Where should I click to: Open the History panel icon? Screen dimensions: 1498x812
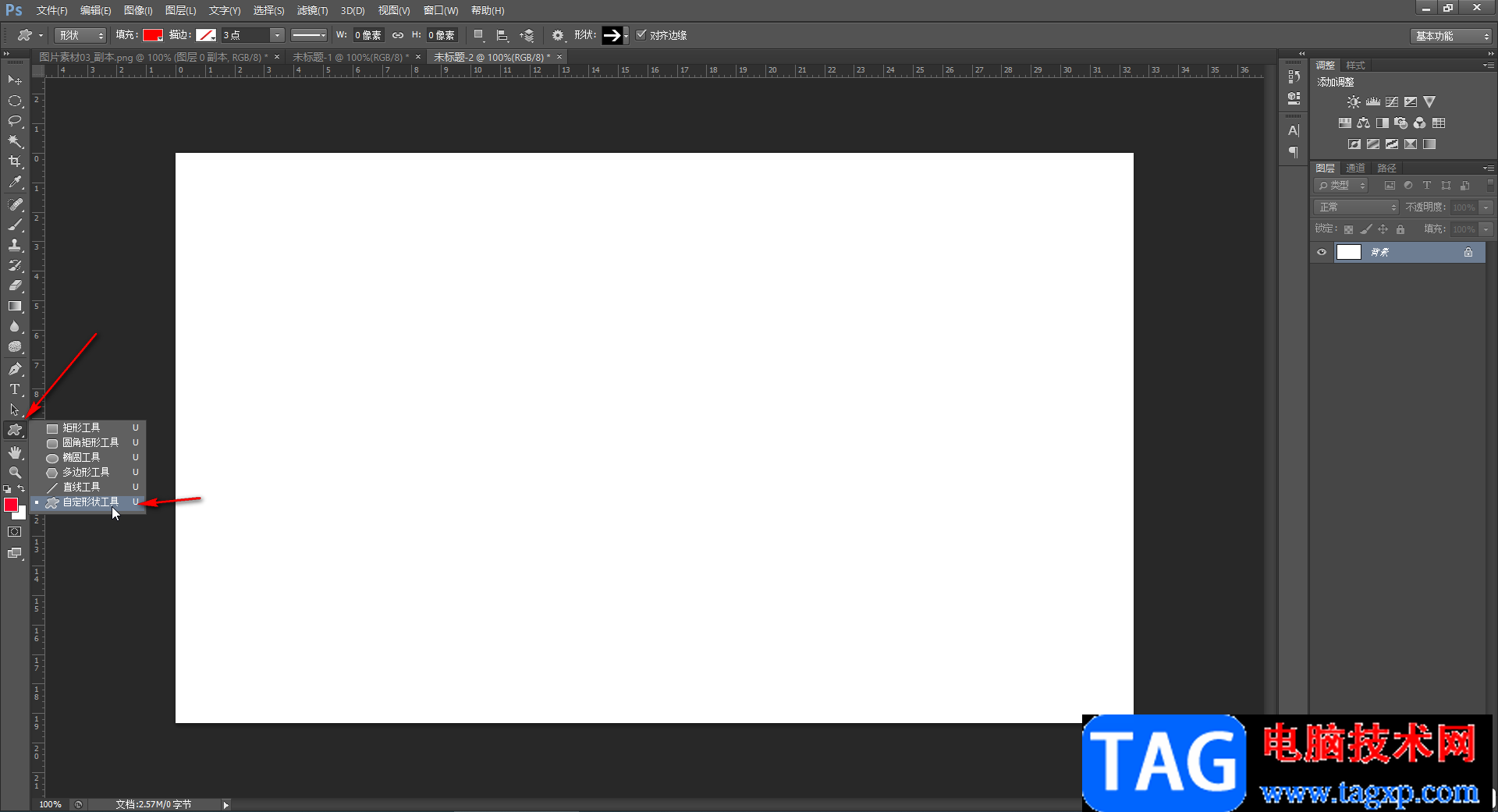(x=1294, y=76)
